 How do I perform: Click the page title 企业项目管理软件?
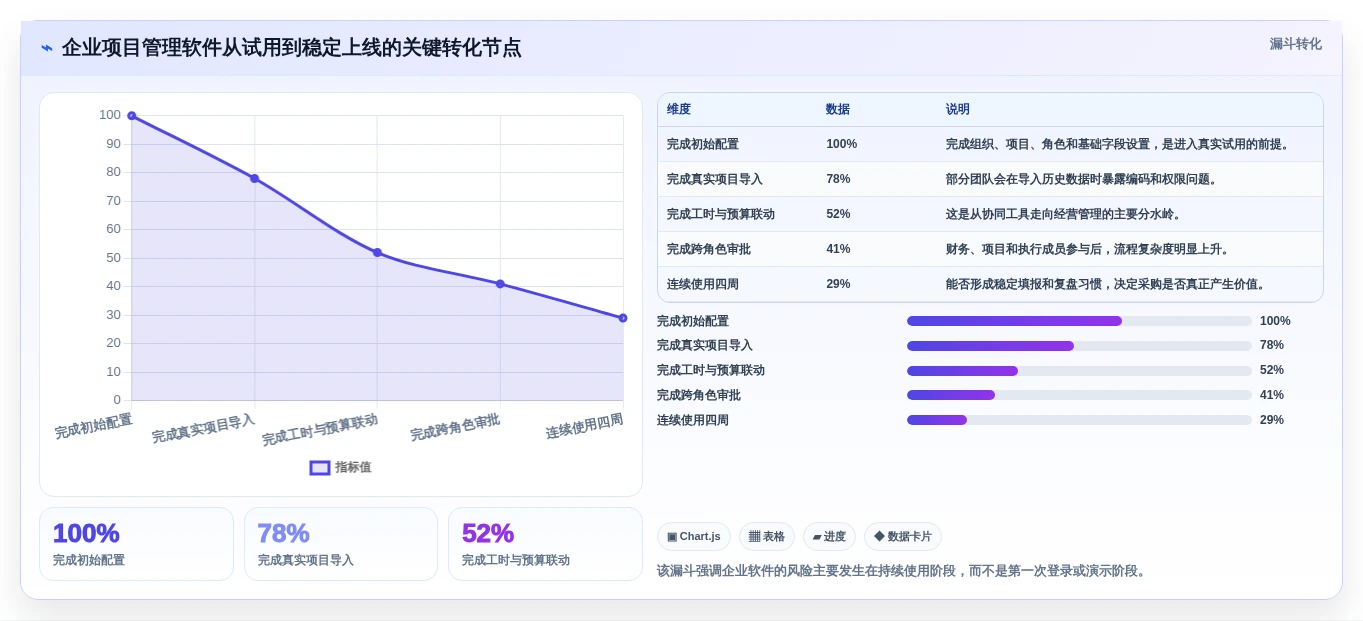pyautogui.click(x=291, y=48)
